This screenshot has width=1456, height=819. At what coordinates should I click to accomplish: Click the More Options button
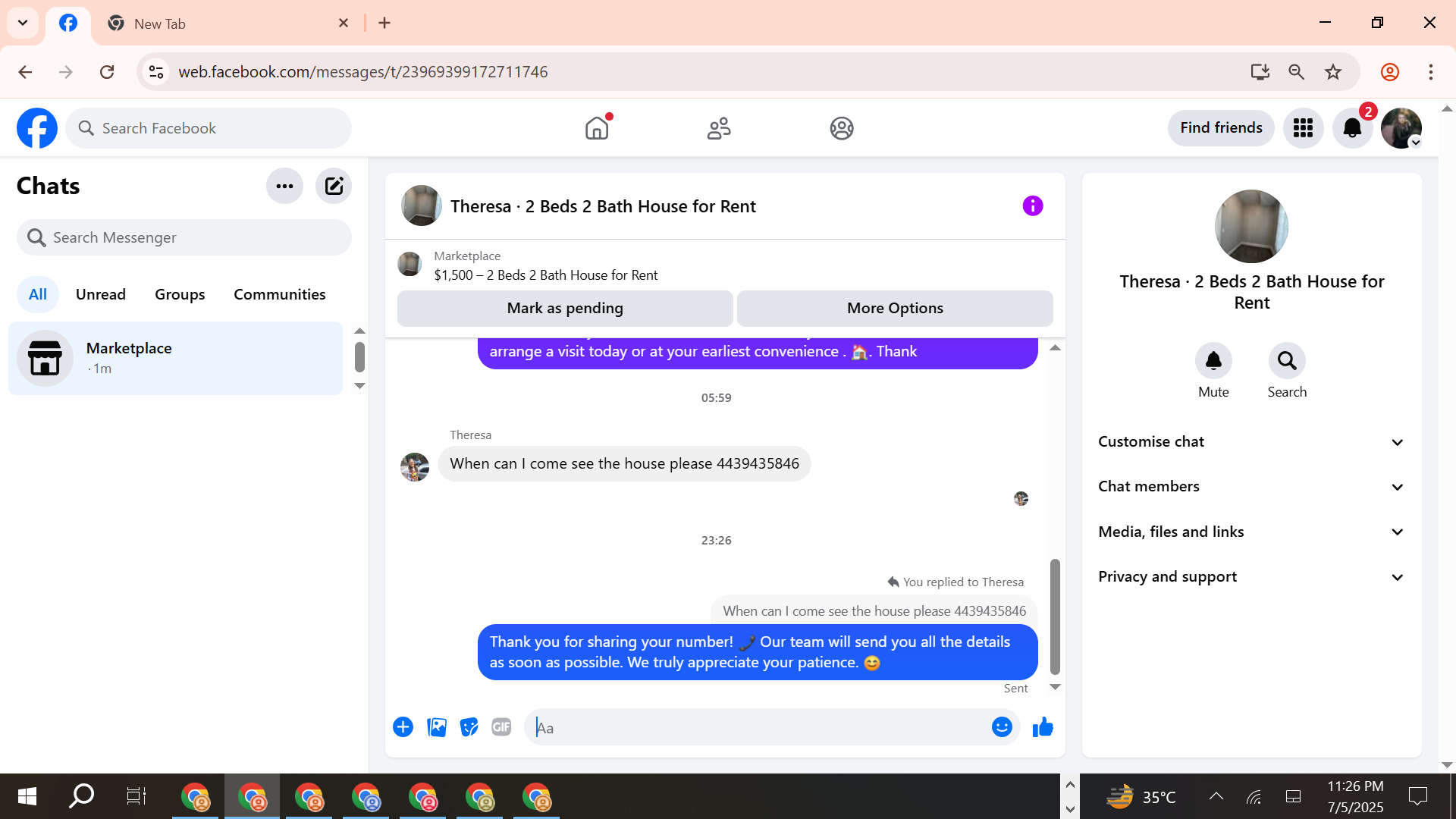[x=895, y=308]
